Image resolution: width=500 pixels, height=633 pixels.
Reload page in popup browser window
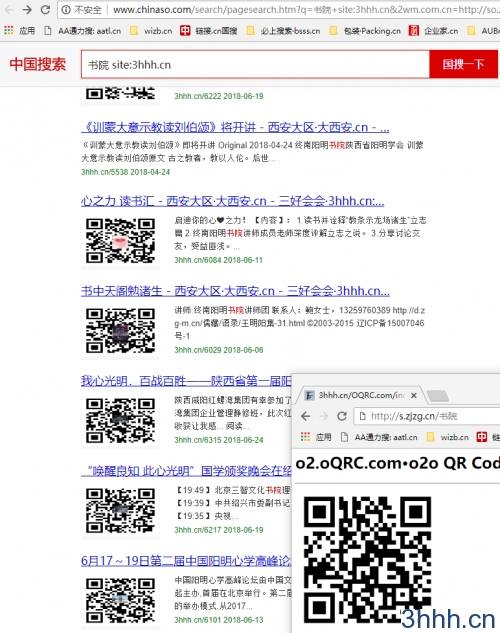click(x=342, y=416)
